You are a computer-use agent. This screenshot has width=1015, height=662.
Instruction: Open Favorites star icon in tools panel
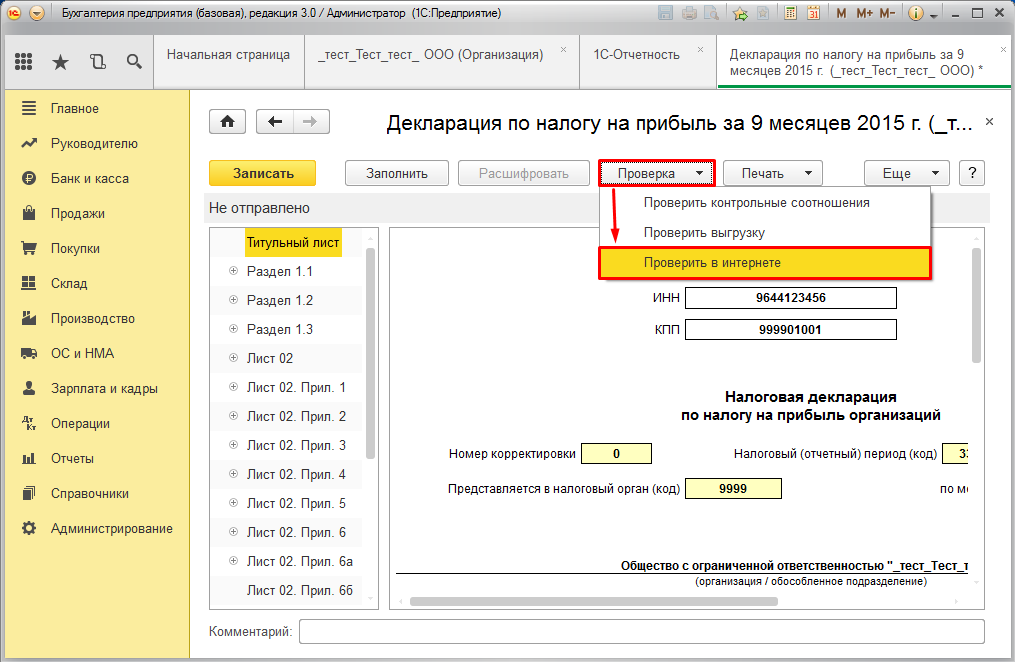point(60,62)
